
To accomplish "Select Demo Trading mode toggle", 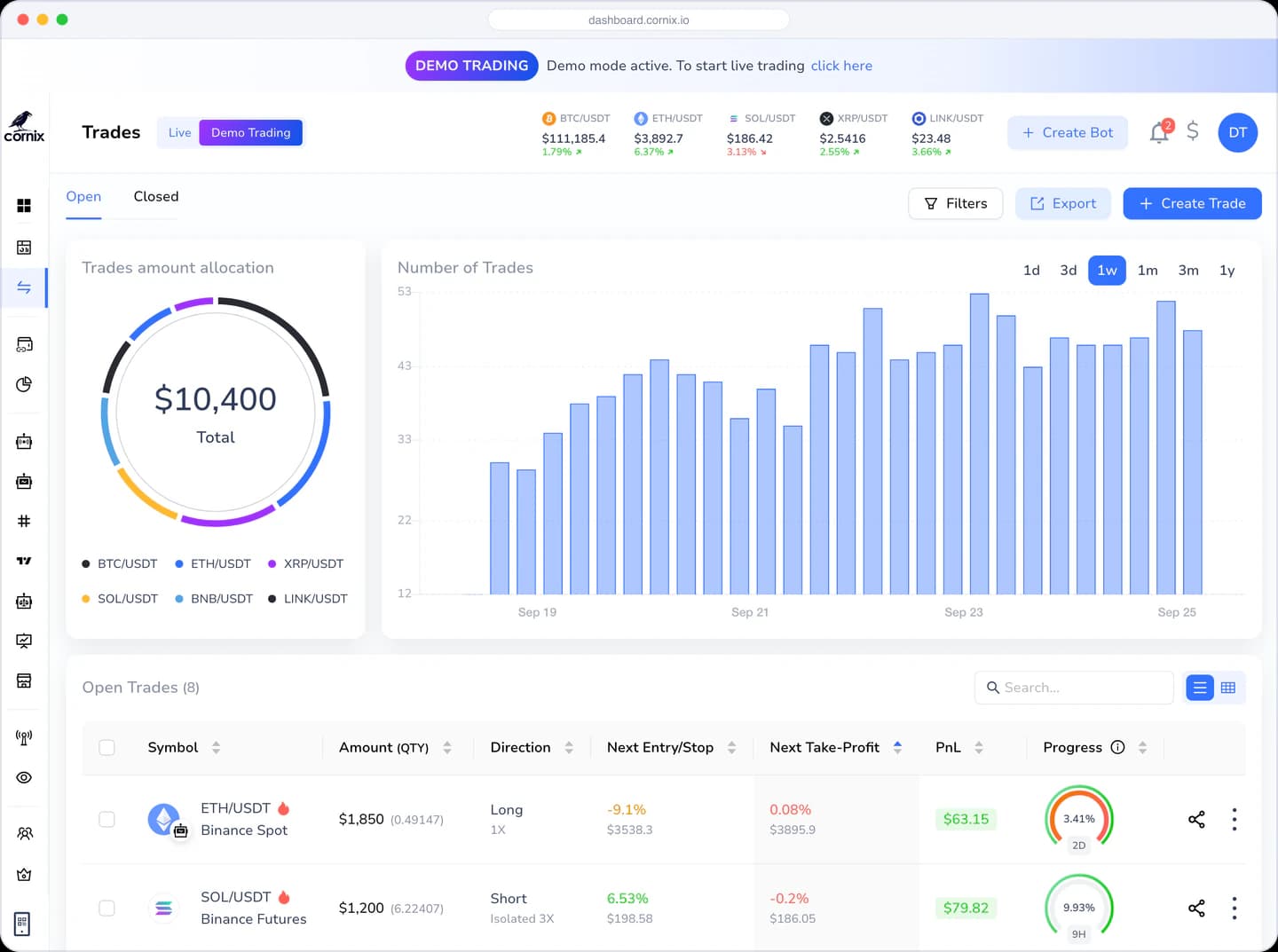I will tap(251, 132).
